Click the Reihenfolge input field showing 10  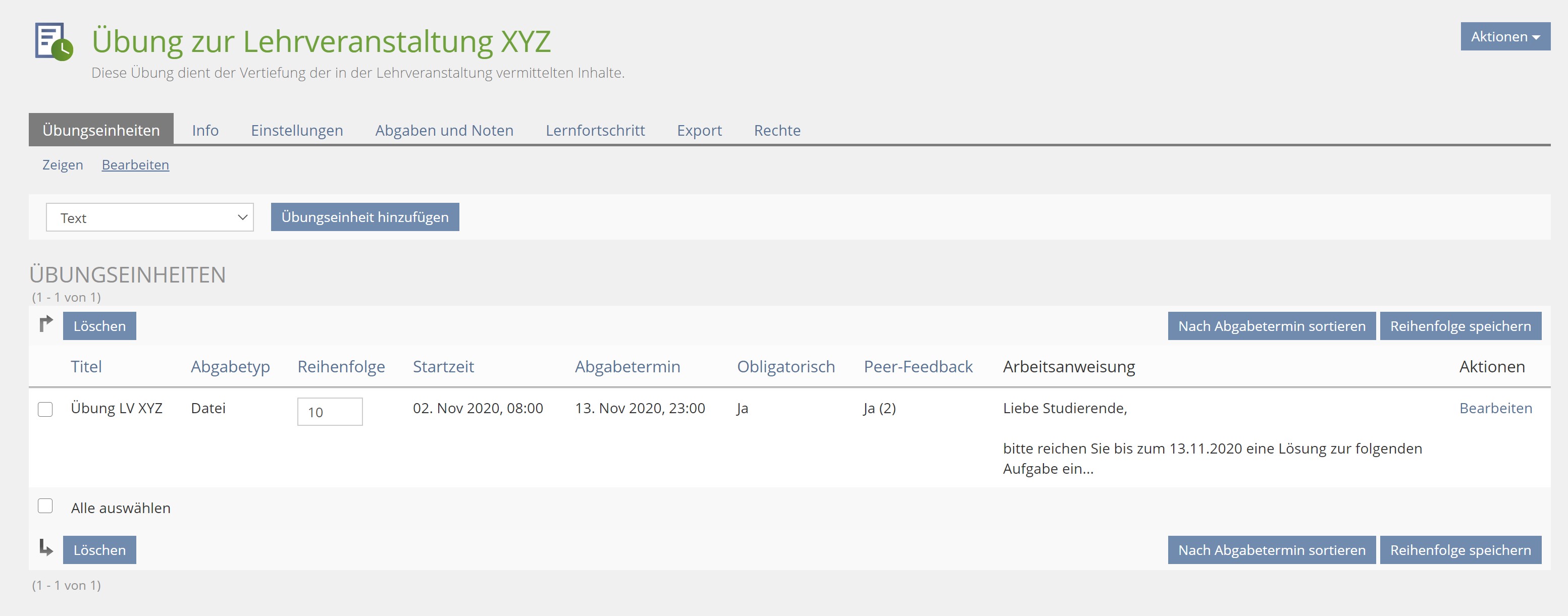click(x=329, y=412)
